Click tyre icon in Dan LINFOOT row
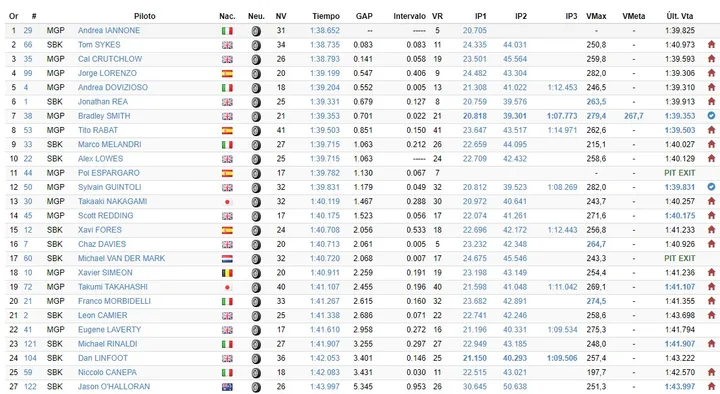Image resolution: width=720 pixels, height=394 pixels. (256, 359)
